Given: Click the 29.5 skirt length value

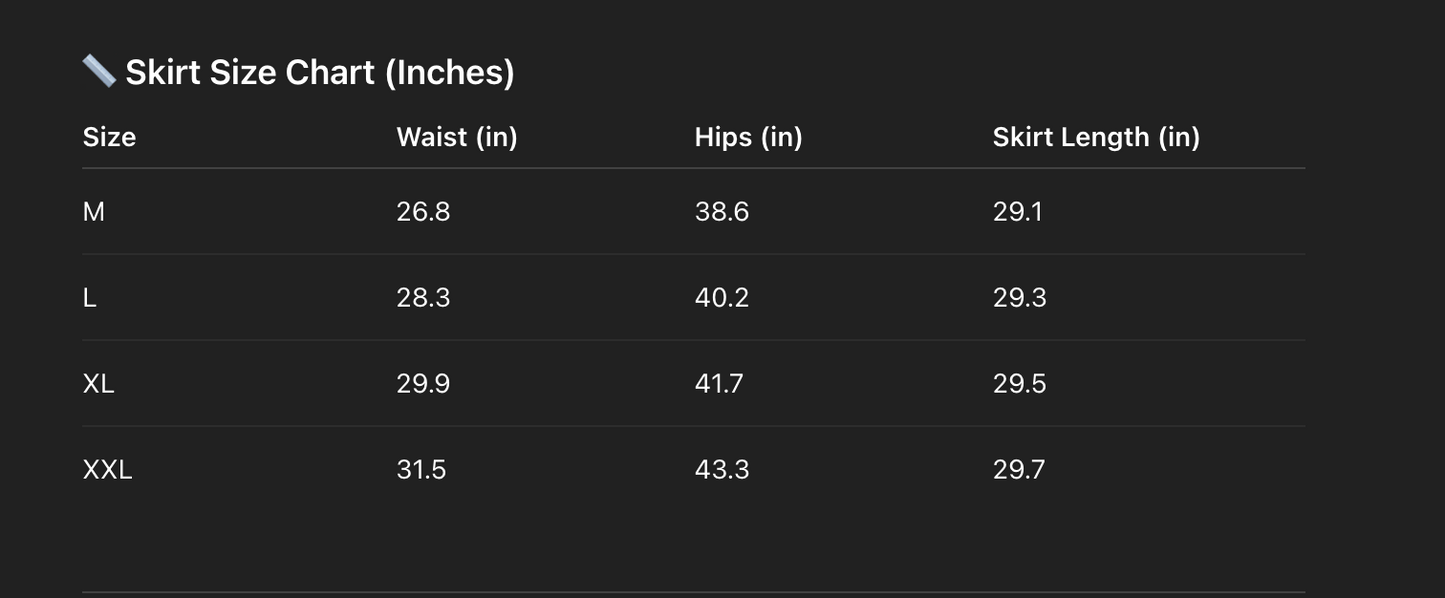Looking at the screenshot, I should (x=1020, y=384).
